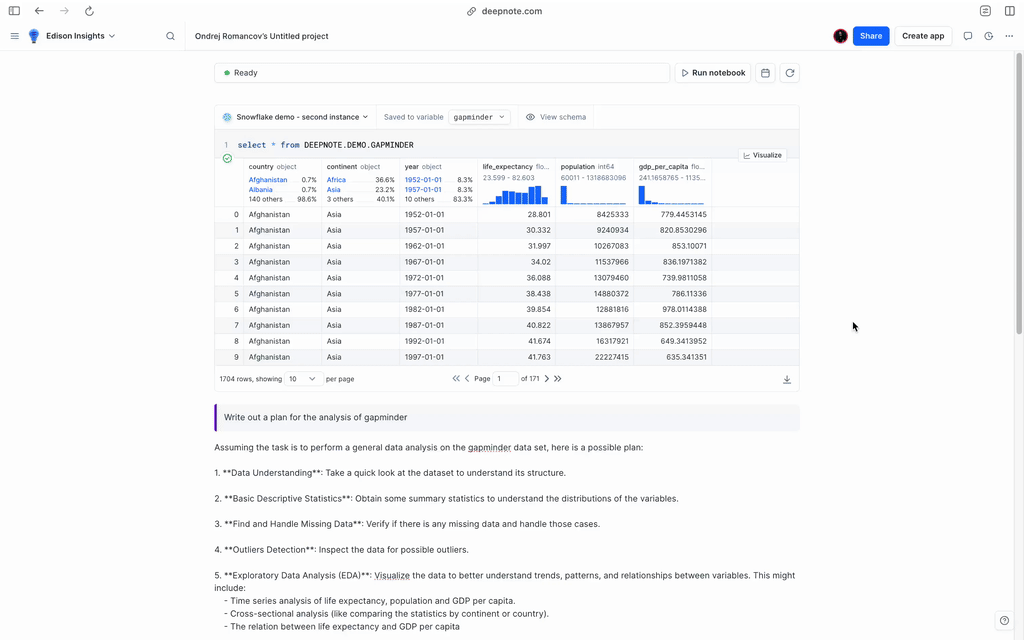
Task: Open the comments icon in header
Action: click(x=968, y=36)
